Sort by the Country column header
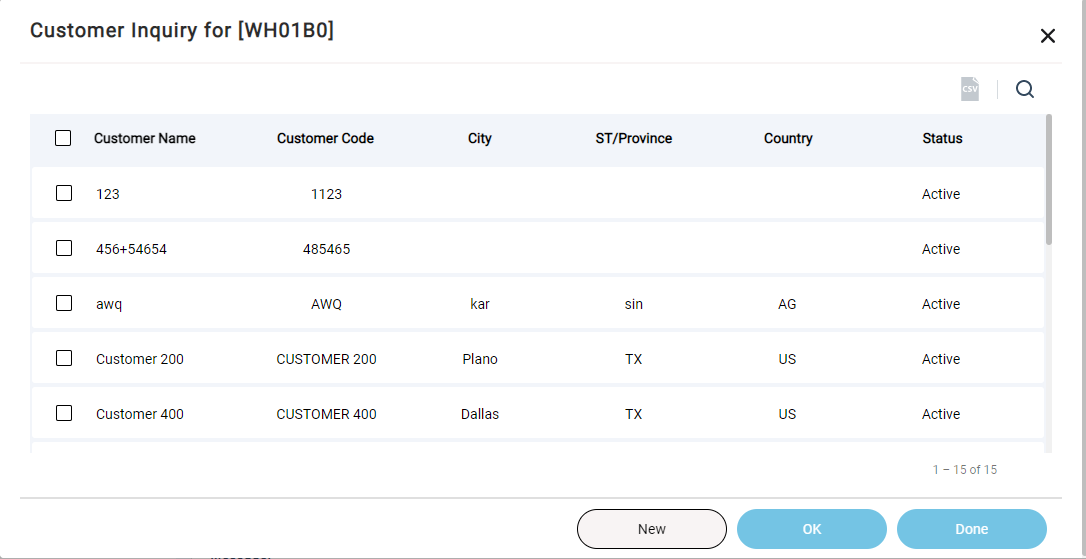The width and height of the screenshot is (1086, 559). [x=788, y=139]
